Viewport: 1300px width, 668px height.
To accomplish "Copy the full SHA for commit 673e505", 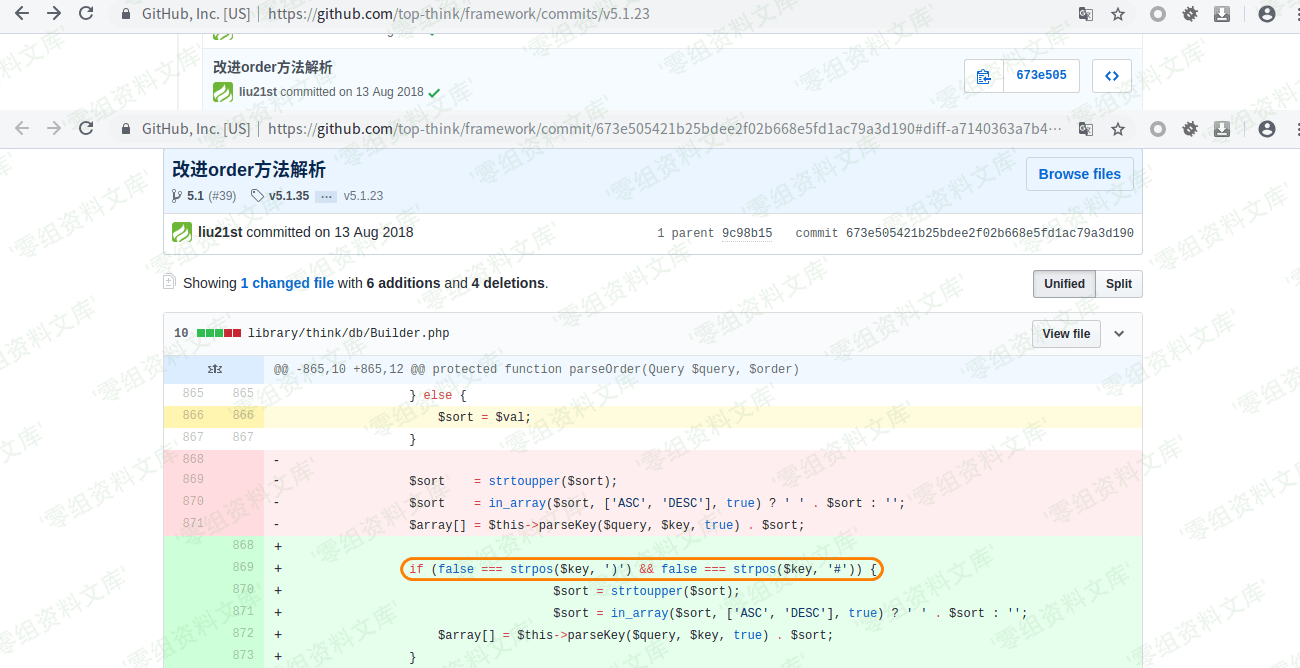I will 984,76.
